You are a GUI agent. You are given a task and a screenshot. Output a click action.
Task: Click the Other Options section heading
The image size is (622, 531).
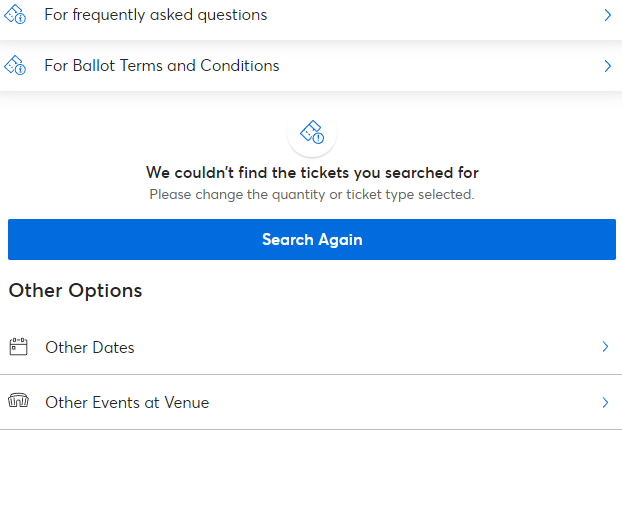pyautogui.click(x=75, y=290)
